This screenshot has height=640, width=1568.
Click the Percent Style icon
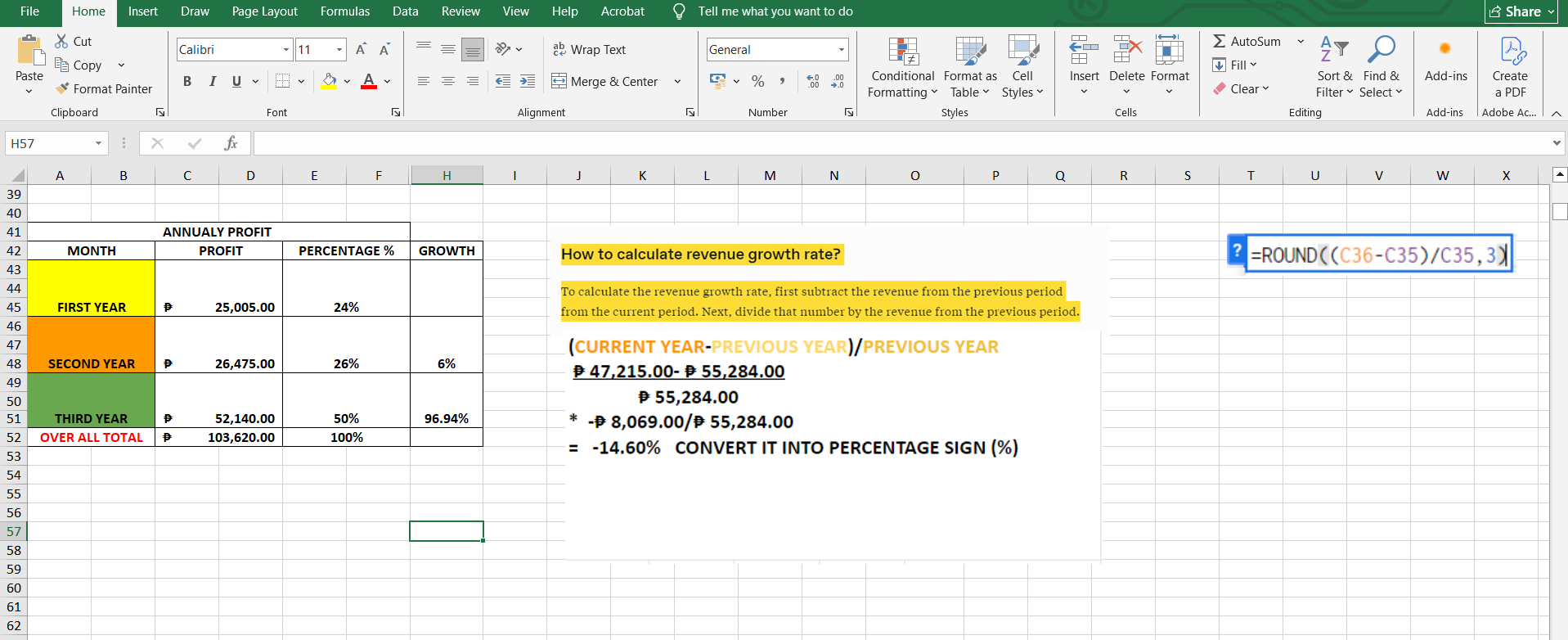click(757, 81)
